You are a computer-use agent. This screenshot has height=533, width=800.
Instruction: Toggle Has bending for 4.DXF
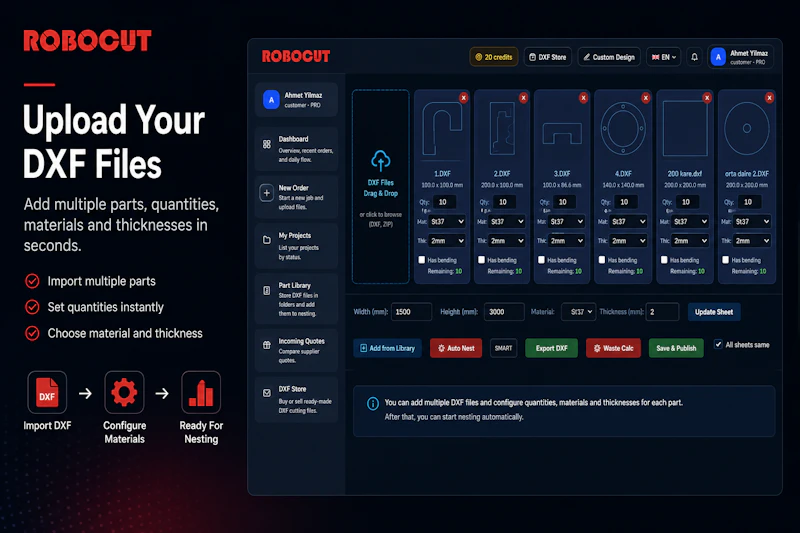(602, 260)
